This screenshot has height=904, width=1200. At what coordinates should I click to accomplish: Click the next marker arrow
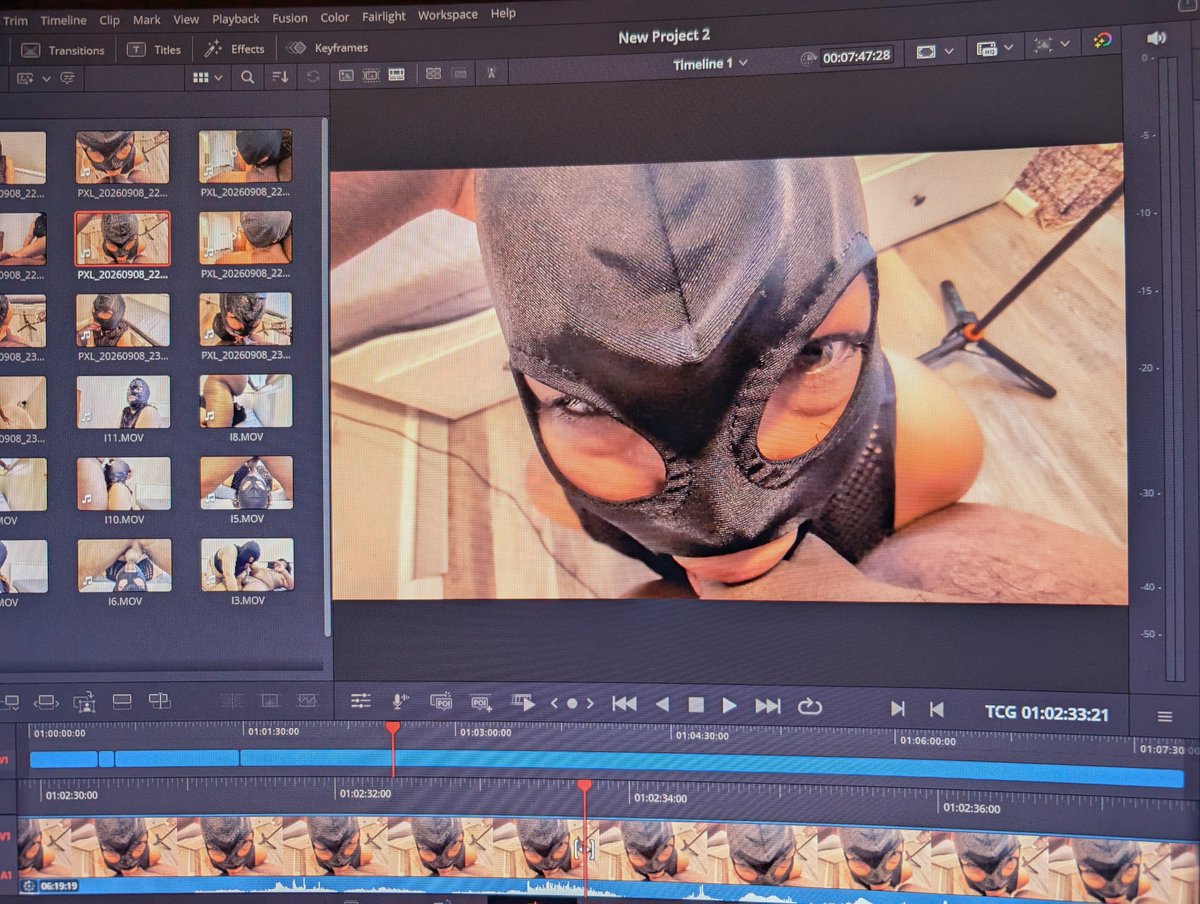pyautogui.click(x=590, y=704)
